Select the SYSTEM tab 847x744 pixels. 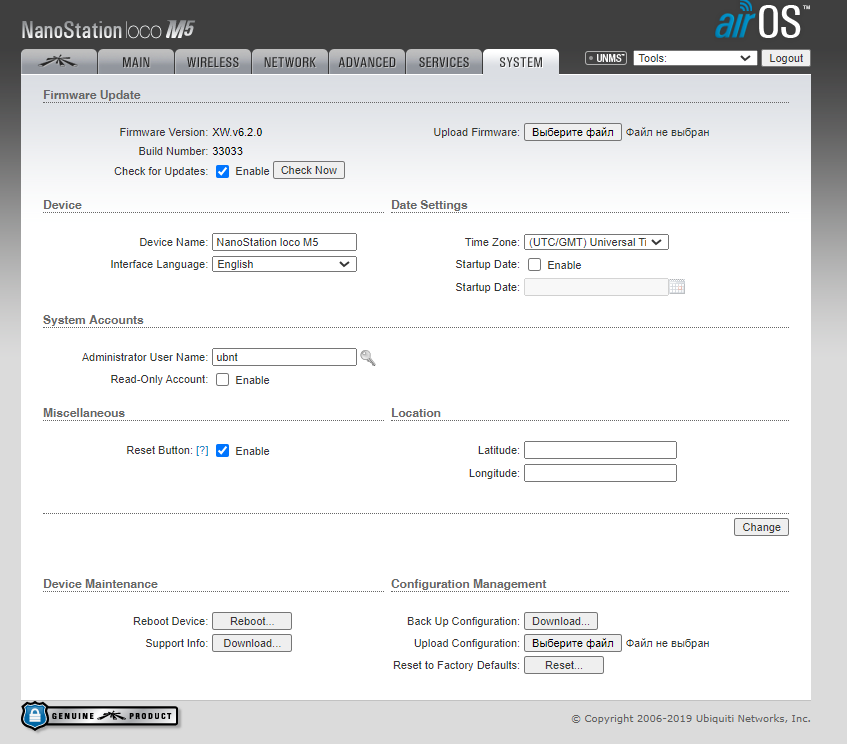(521, 62)
